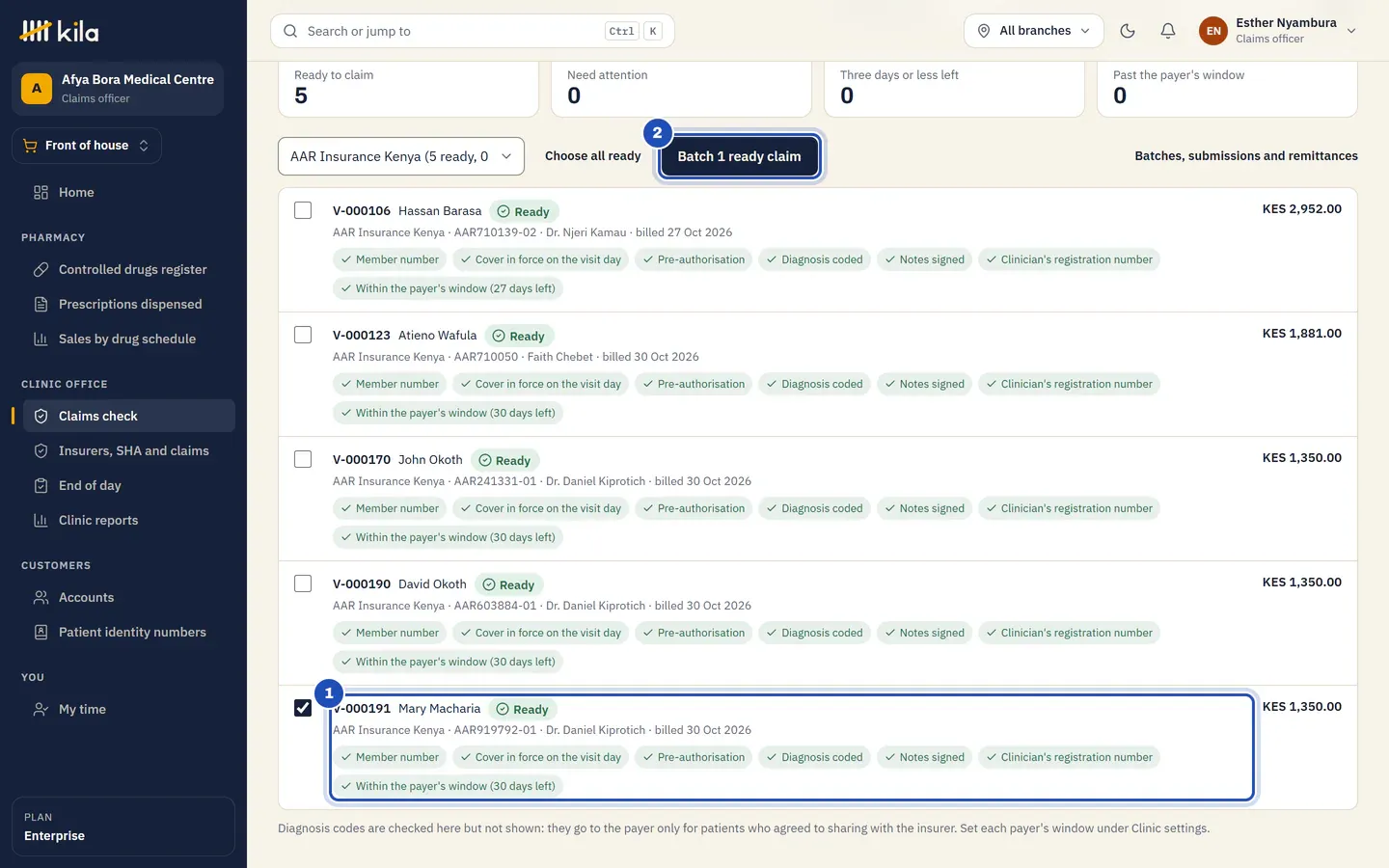Expand the AAR Insurance Kenya payer dropdown
Viewport: 1389px width, 868px height.
(401, 156)
